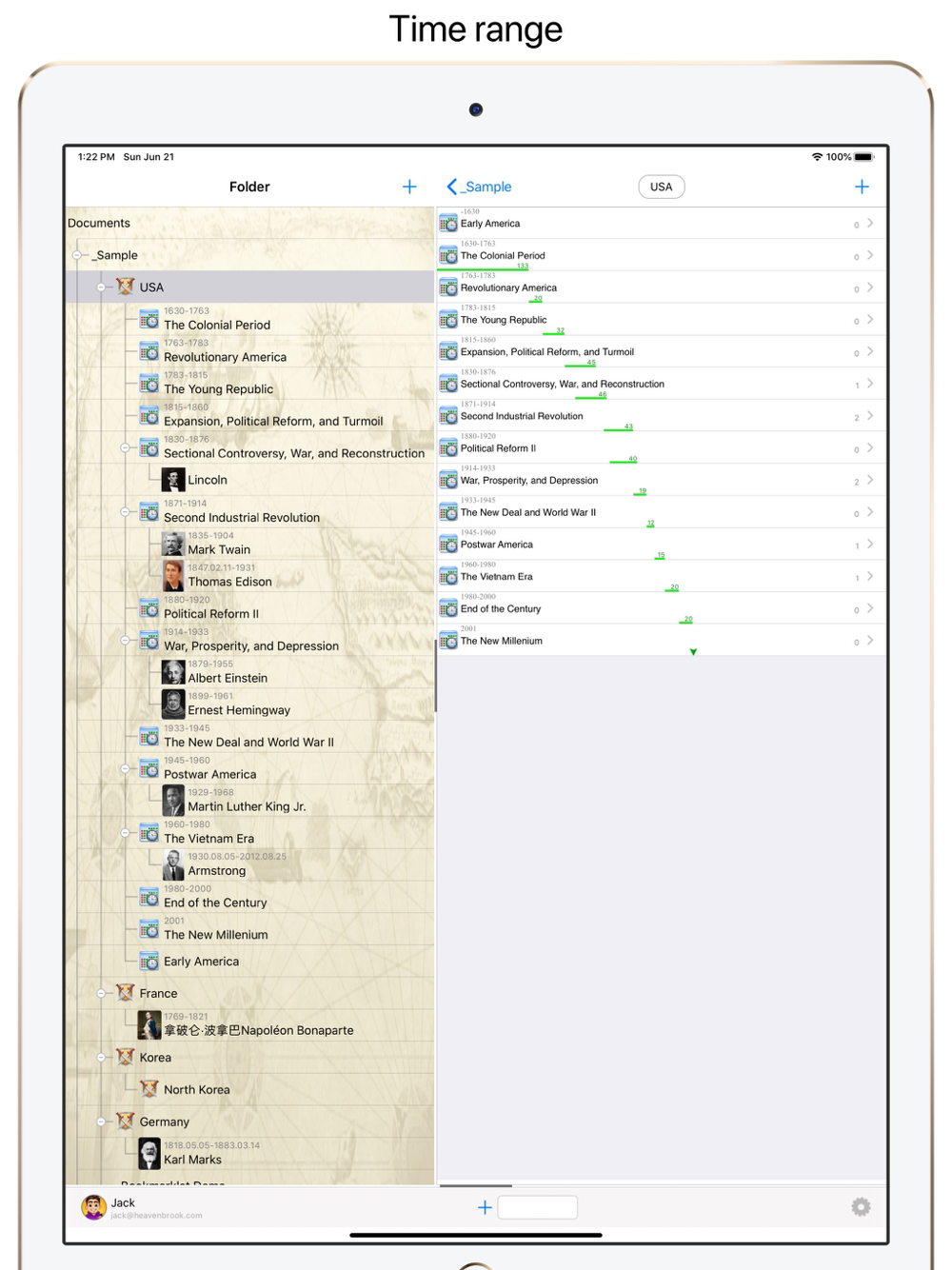Select Early America in folder tree
Image resolution: width=952 pixels, height=1270 pixels.
pos(201,962)
